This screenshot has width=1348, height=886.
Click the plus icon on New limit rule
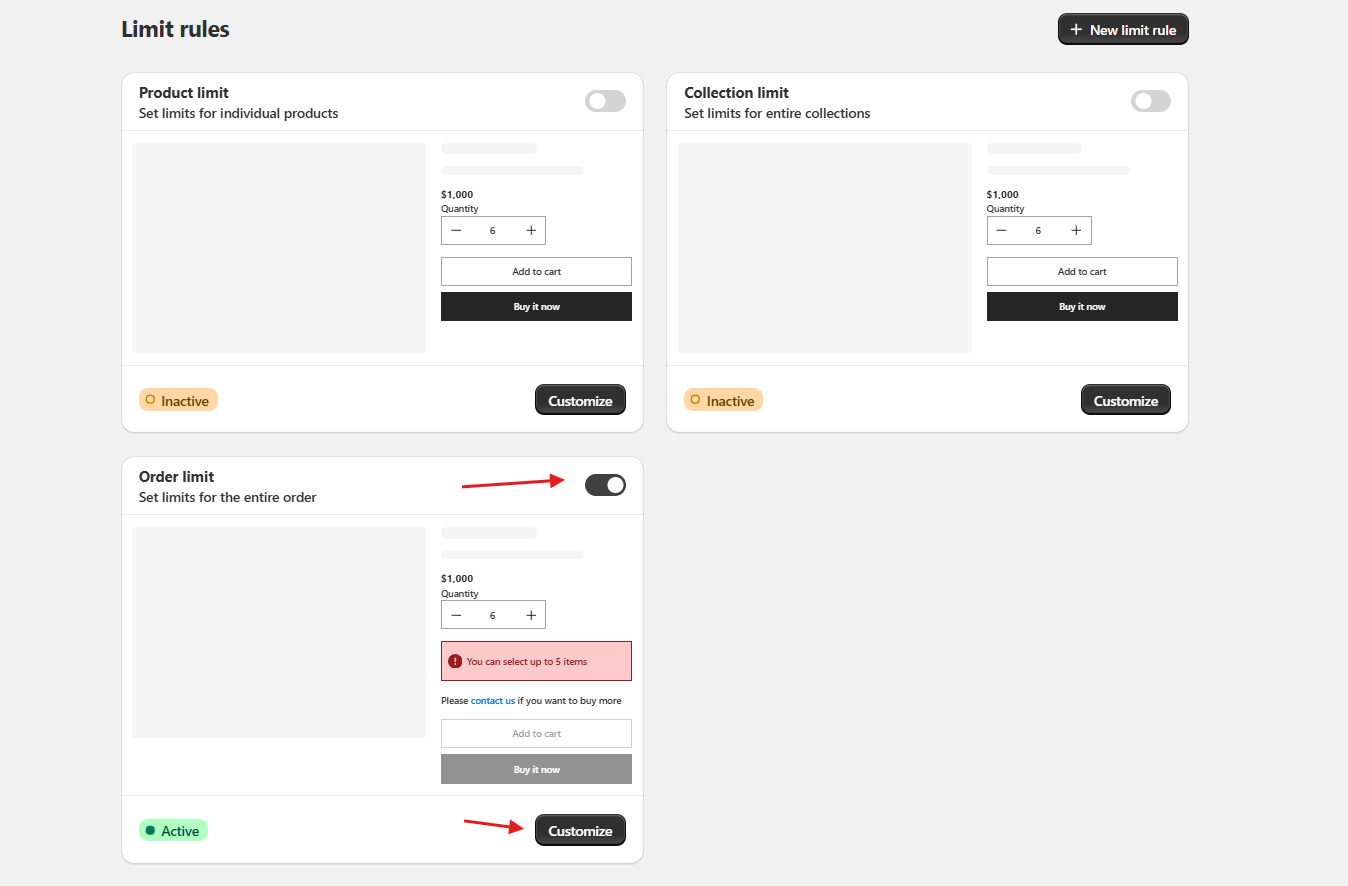click(1076, 30)
